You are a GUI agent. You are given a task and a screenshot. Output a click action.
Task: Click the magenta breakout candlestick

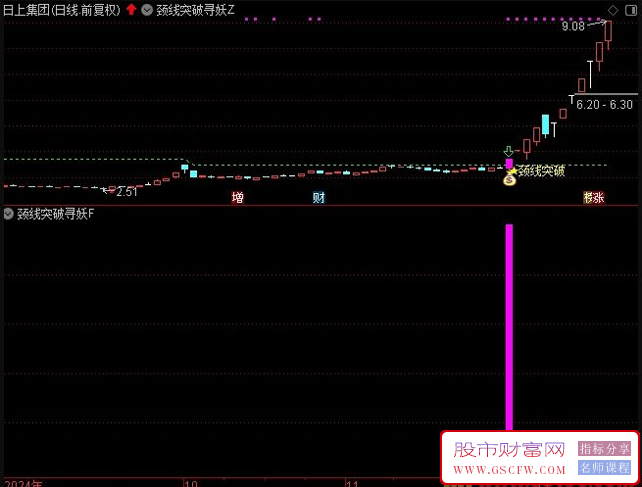tap(509, 164)
